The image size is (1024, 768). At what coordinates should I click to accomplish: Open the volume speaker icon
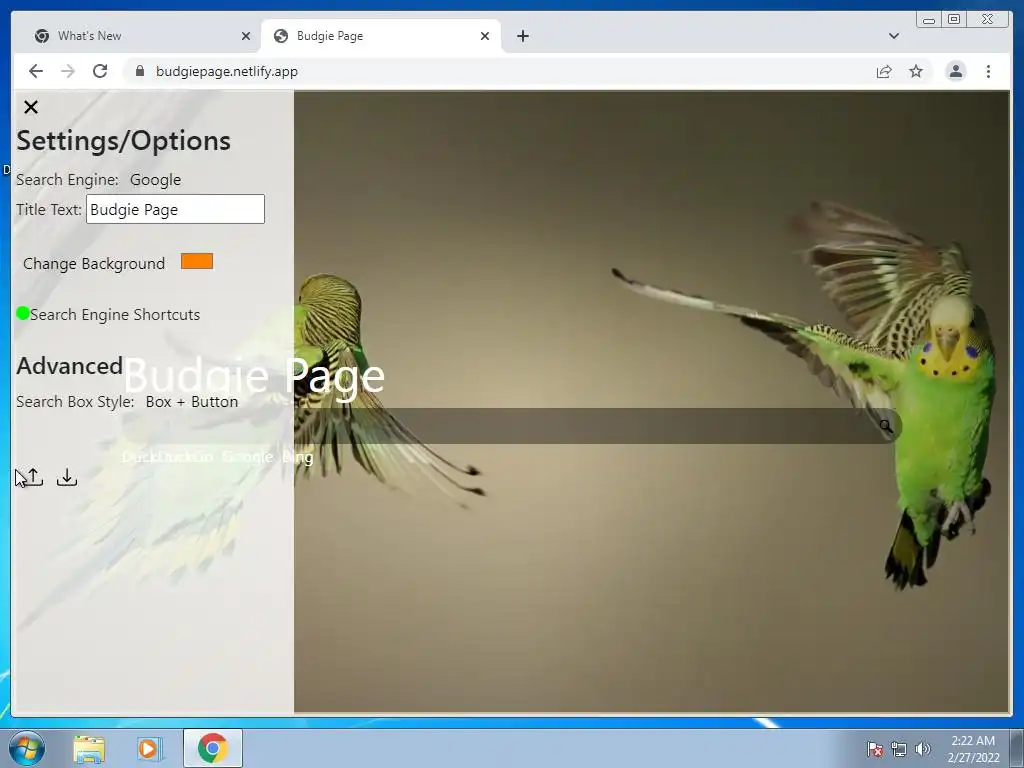(923, 749)
